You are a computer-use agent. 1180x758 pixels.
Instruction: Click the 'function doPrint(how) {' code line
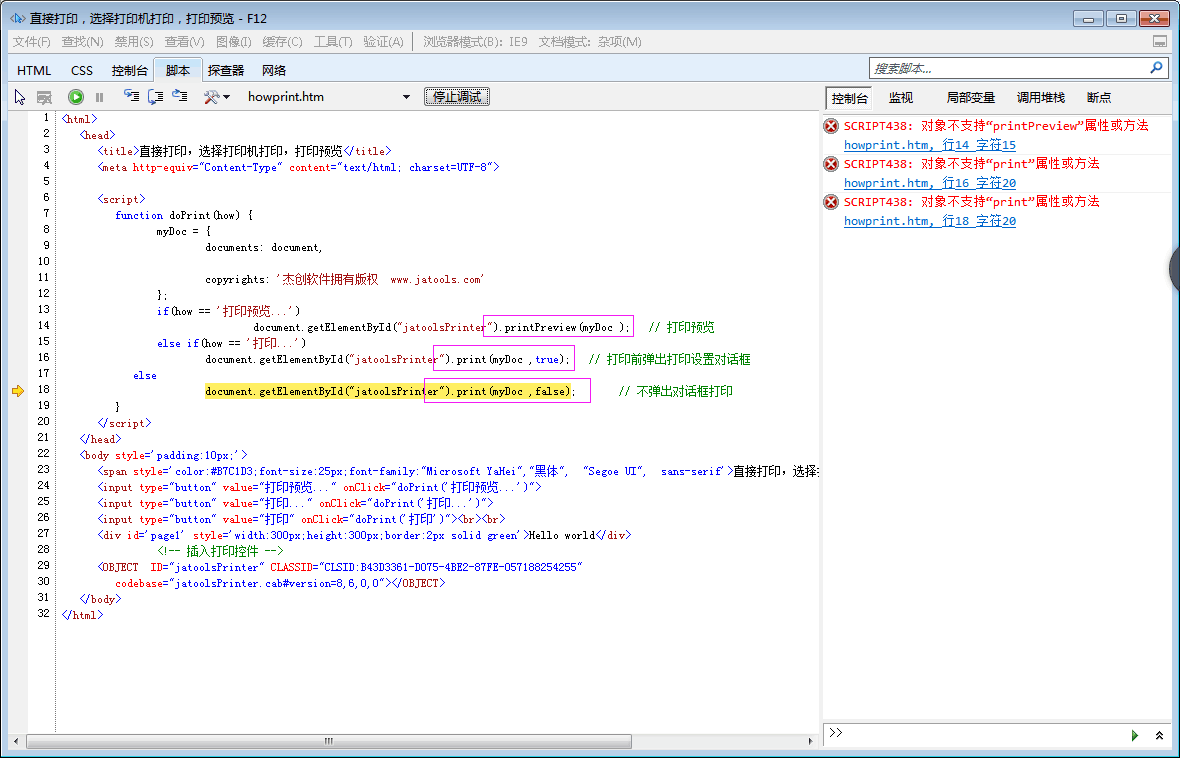tap(184, 215)
